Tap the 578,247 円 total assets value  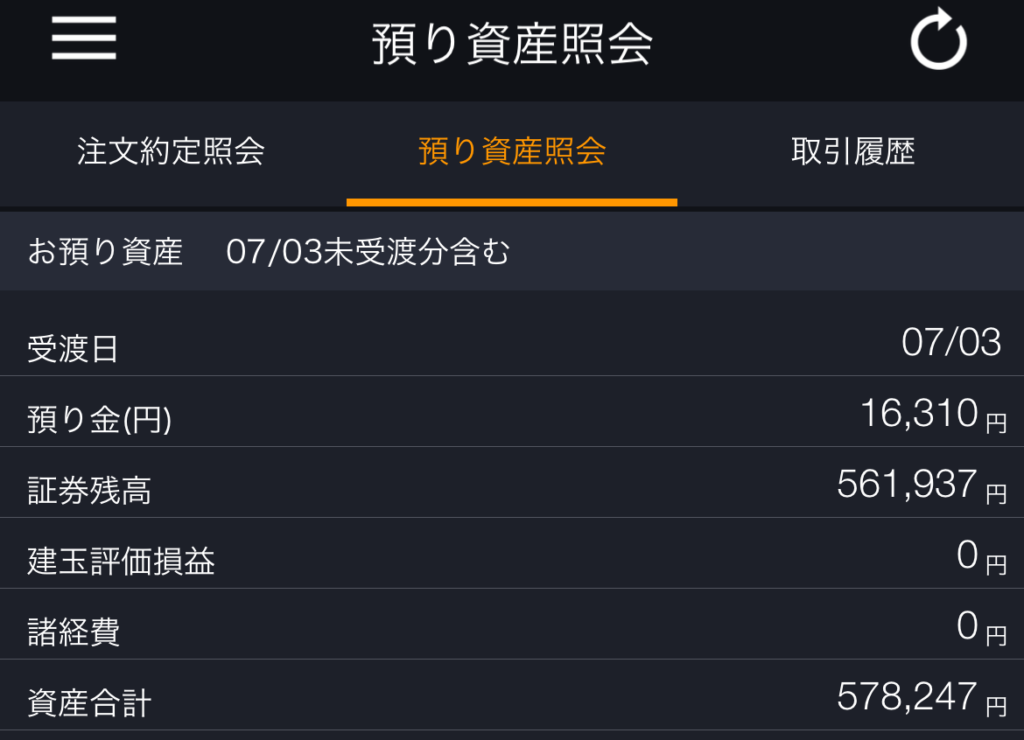point(921,698)
